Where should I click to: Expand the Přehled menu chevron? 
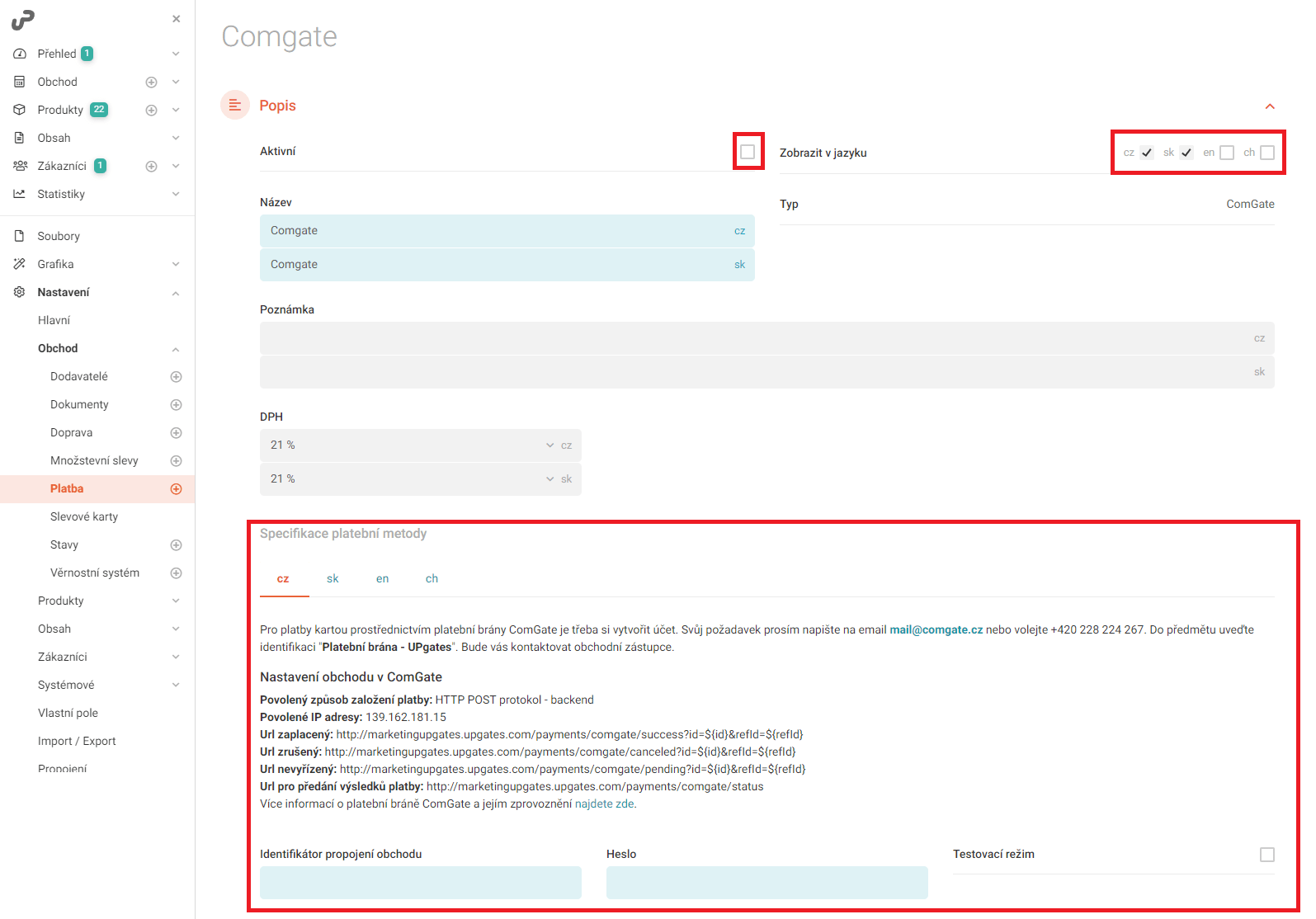coord(176,54)
